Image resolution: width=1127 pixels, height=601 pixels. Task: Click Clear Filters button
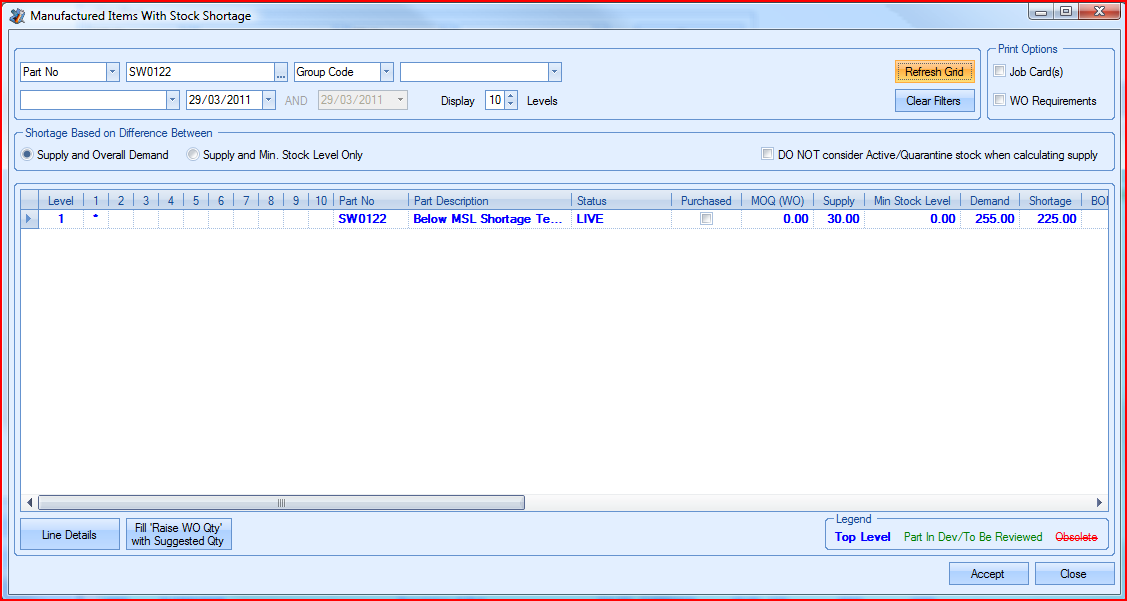(933, 101)
